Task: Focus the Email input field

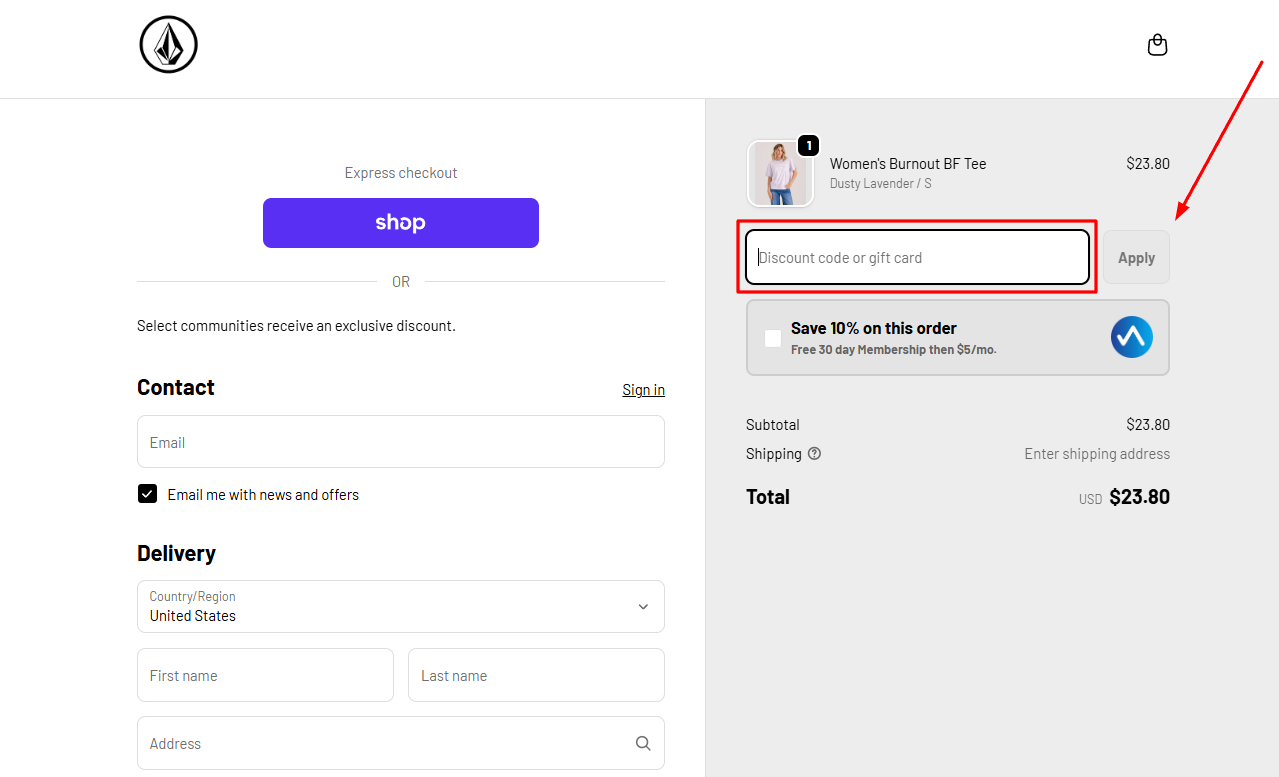Action: (x=401, y=442)
